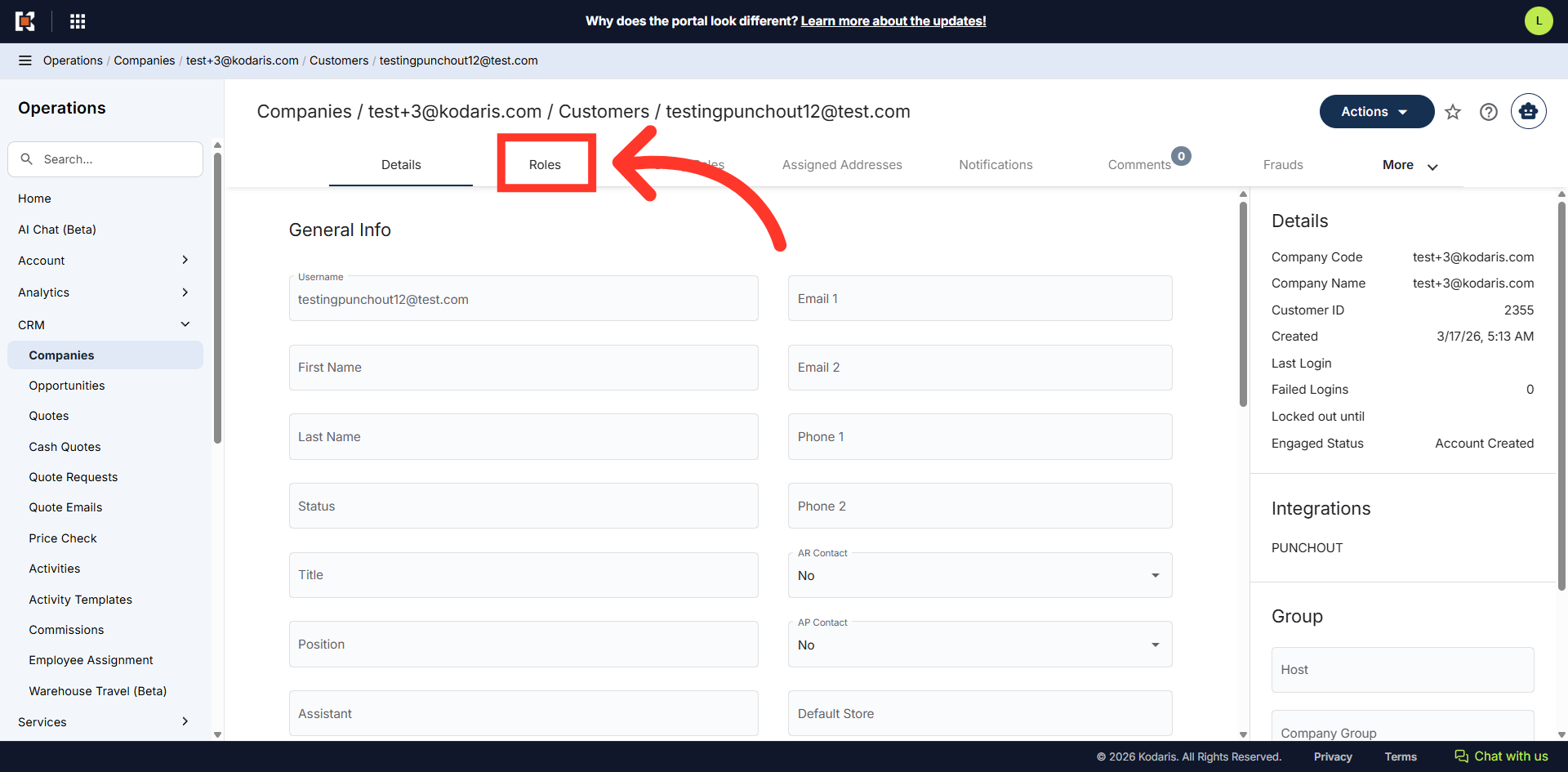Click the Default Store field
Screen dimensions: 1568x772
(x=980, y=713)
